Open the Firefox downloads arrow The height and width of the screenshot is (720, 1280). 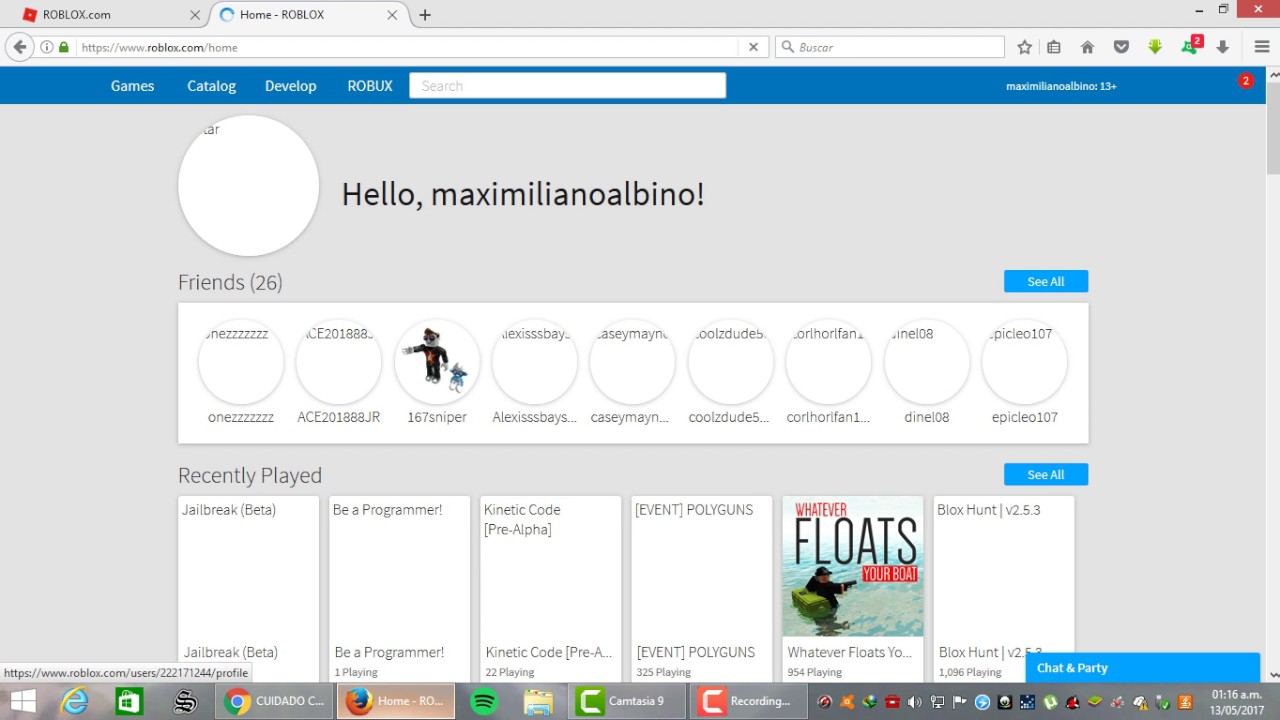pyautogui.click(x=1222, y=47)
